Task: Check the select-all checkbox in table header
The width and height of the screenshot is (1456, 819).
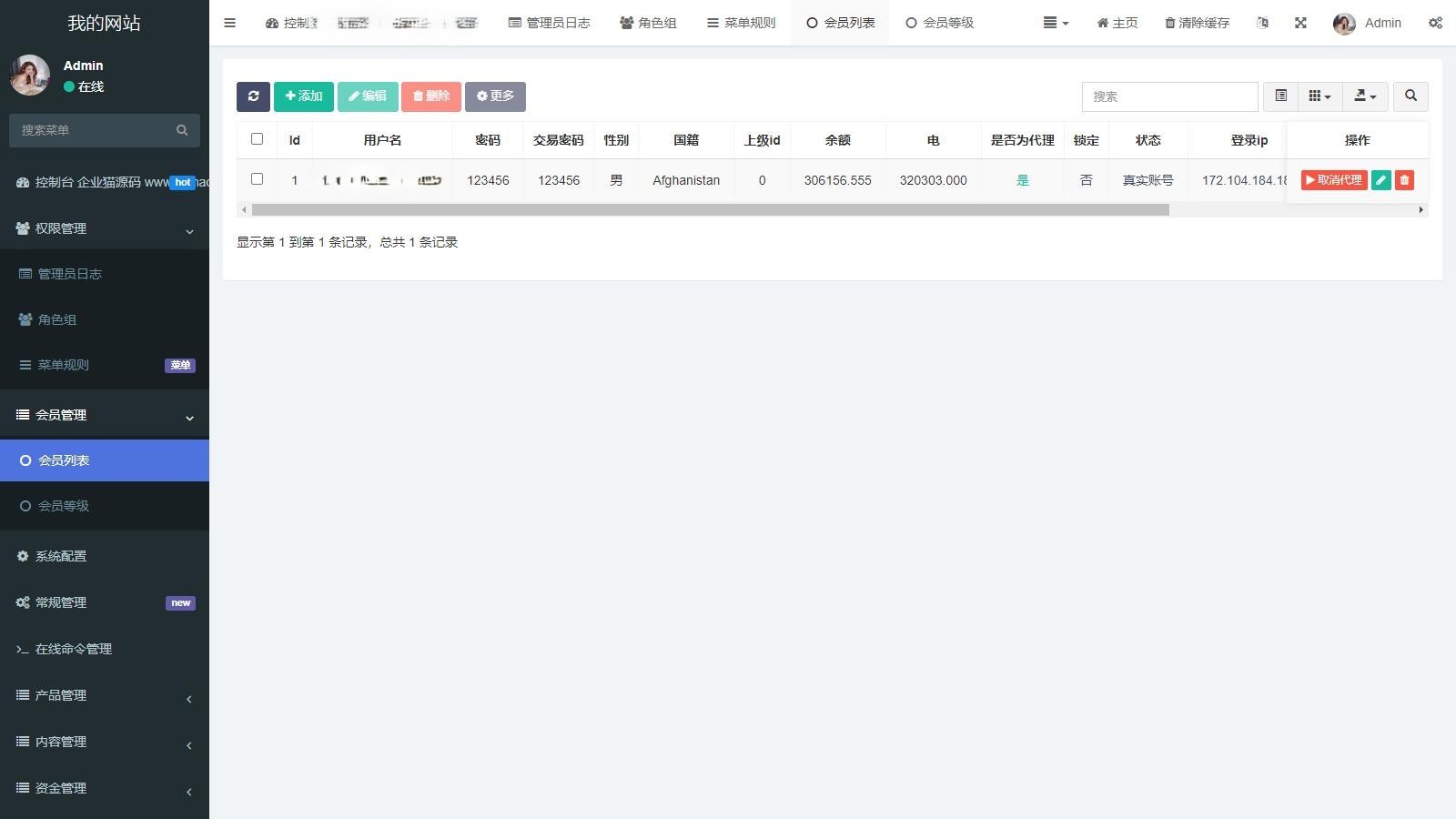Action: (257, 139)
